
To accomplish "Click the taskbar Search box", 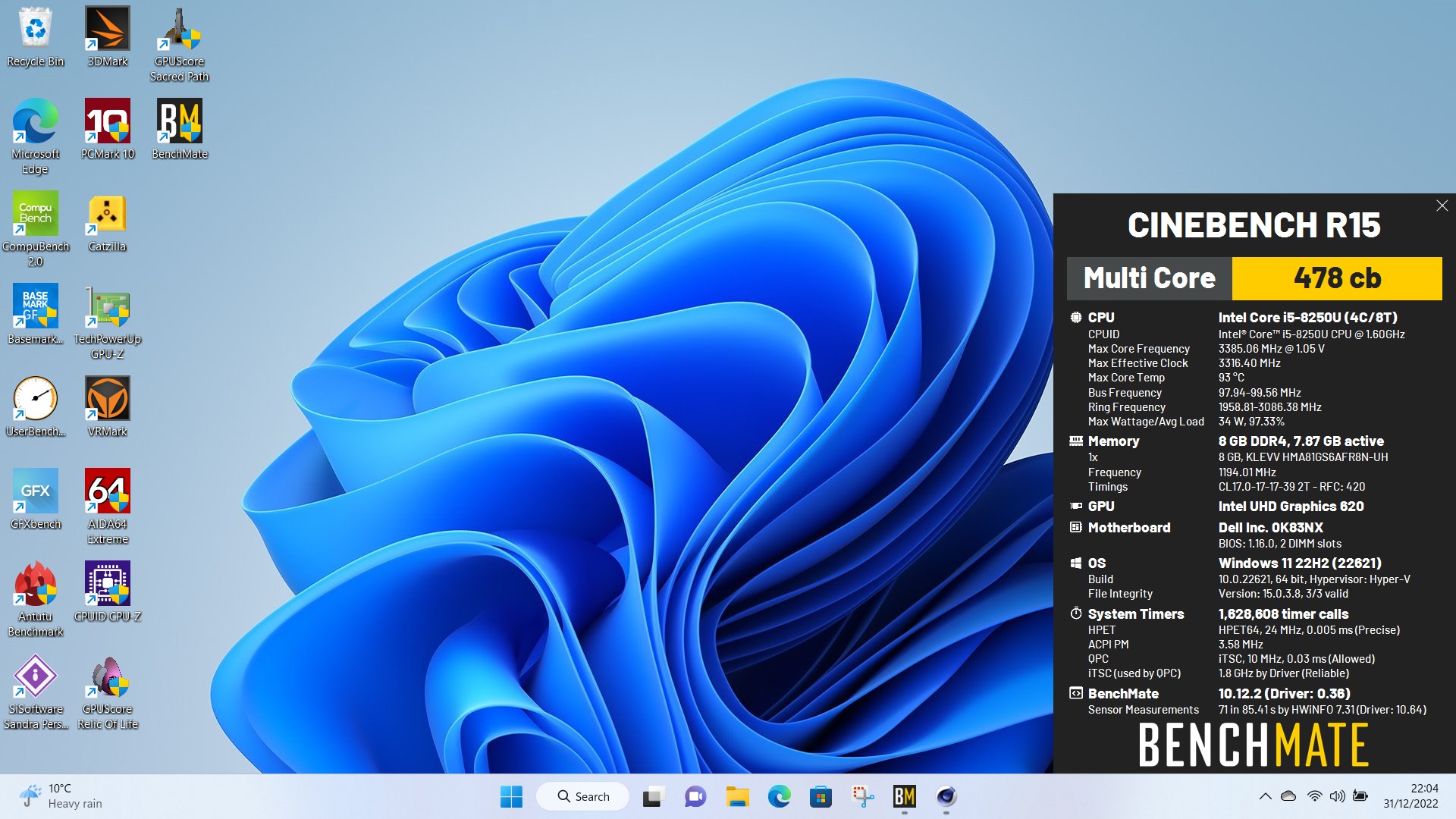I will (582, 796).
